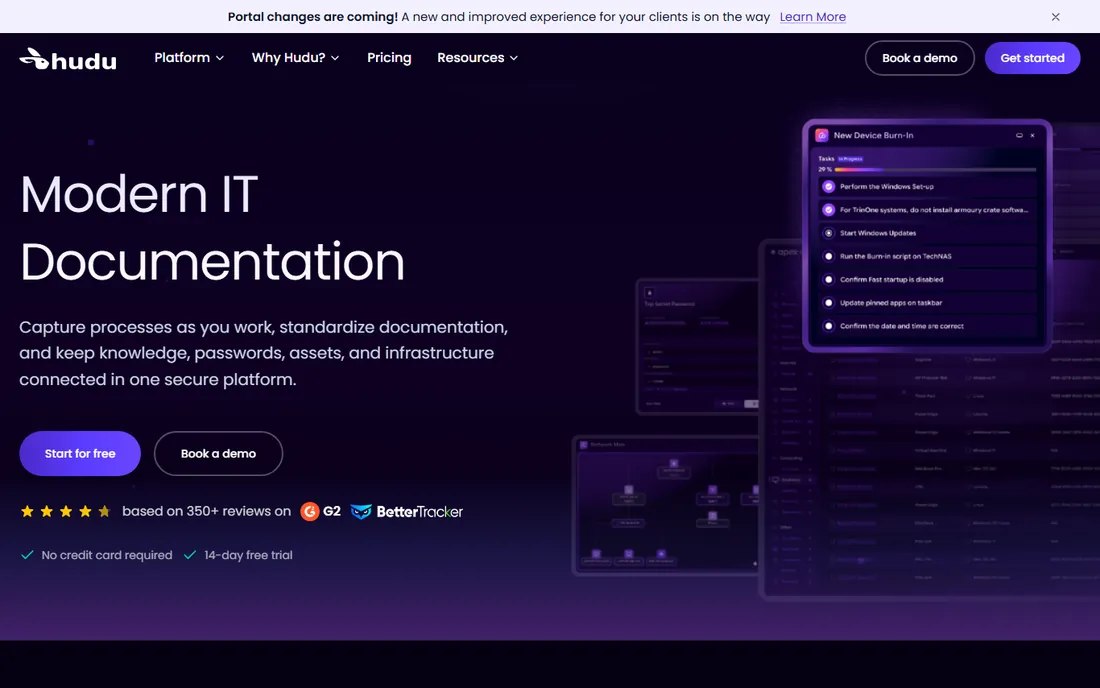The width and height of the screenshot is (1100, 688).
Task: Click the 29 % progress label
Action: tap(824, 170)
